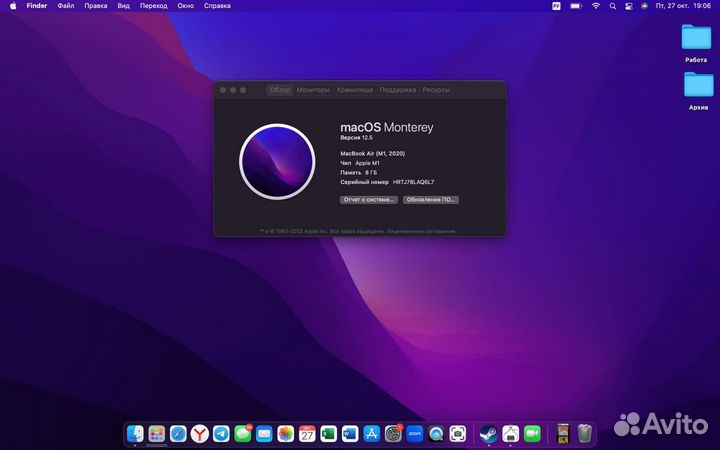The height and width of the screenshot is (450, 720).
Task: Open System Preferences in the dock
Action: (393, 433)
